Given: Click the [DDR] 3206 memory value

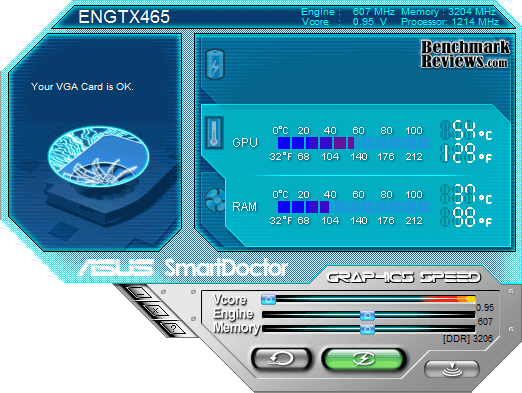Looking at the screenshot, I should click(x=468, y=339).
